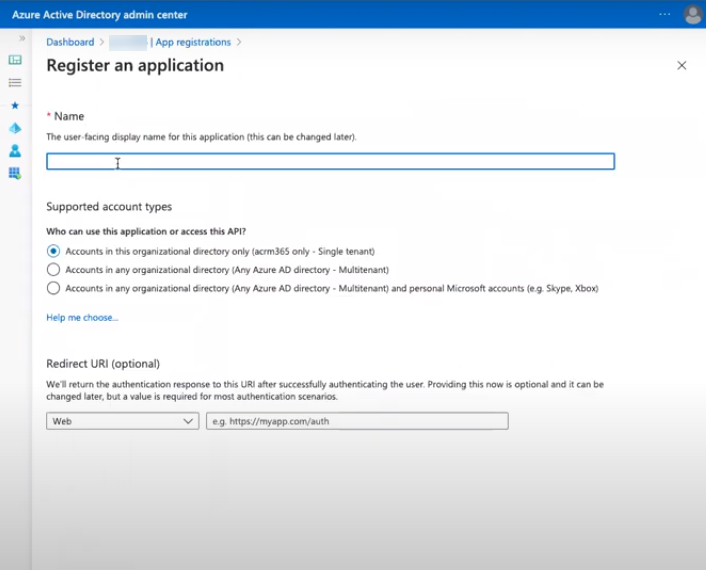Open Azure Active Directory pyramid icon

15,128
